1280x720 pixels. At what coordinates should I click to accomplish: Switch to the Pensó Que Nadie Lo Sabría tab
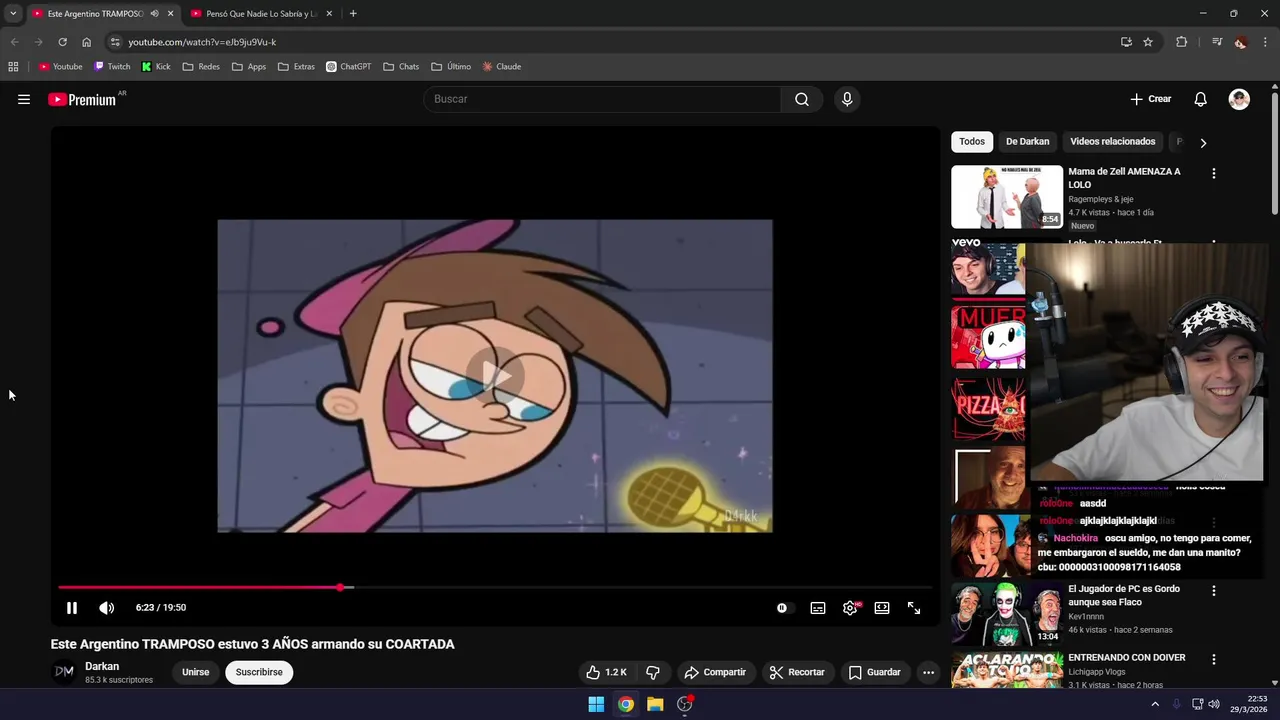click(x=261, y=14)
